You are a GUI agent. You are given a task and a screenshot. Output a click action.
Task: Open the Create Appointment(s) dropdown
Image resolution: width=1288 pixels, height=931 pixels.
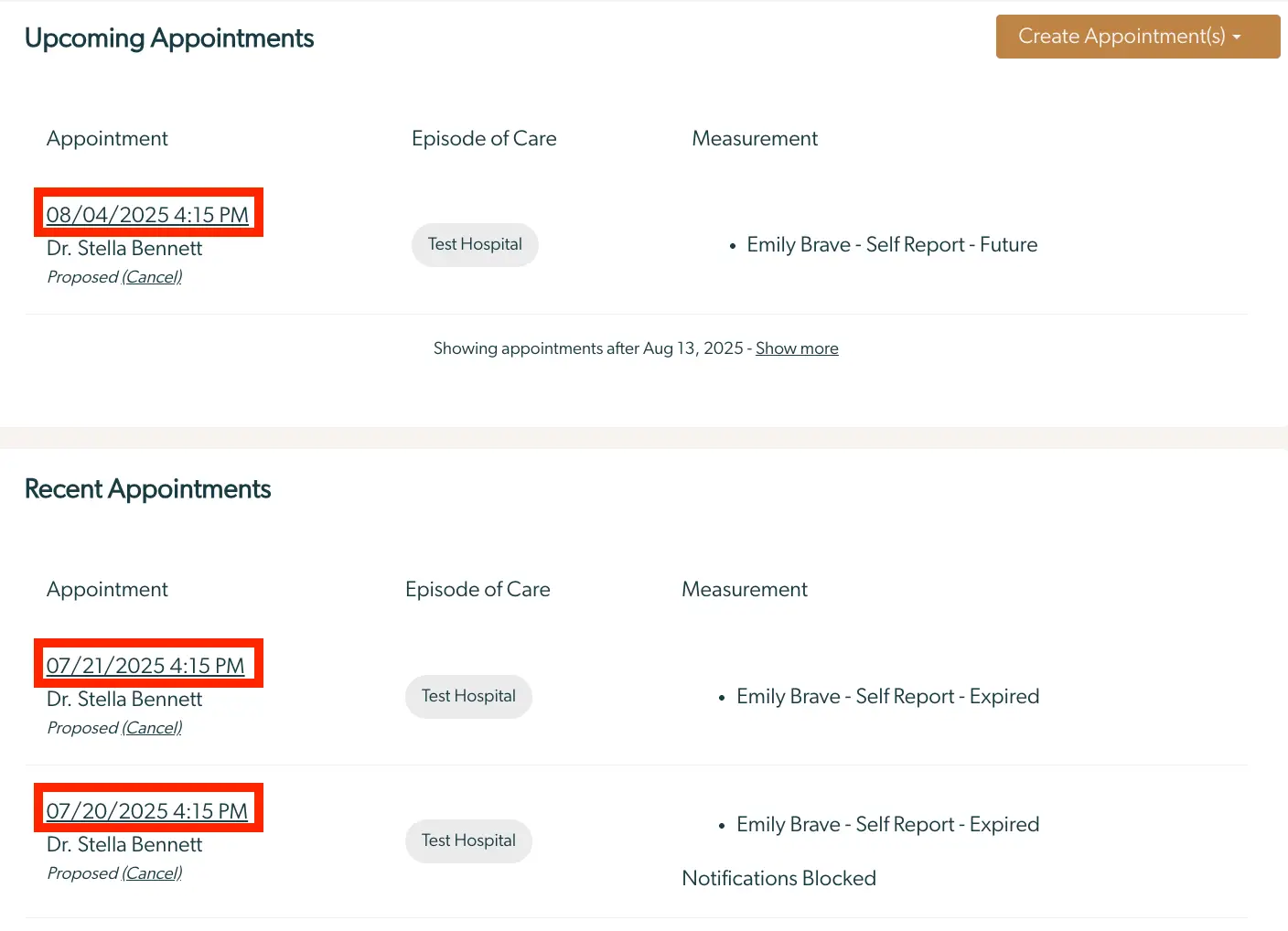click(1137, 37)
